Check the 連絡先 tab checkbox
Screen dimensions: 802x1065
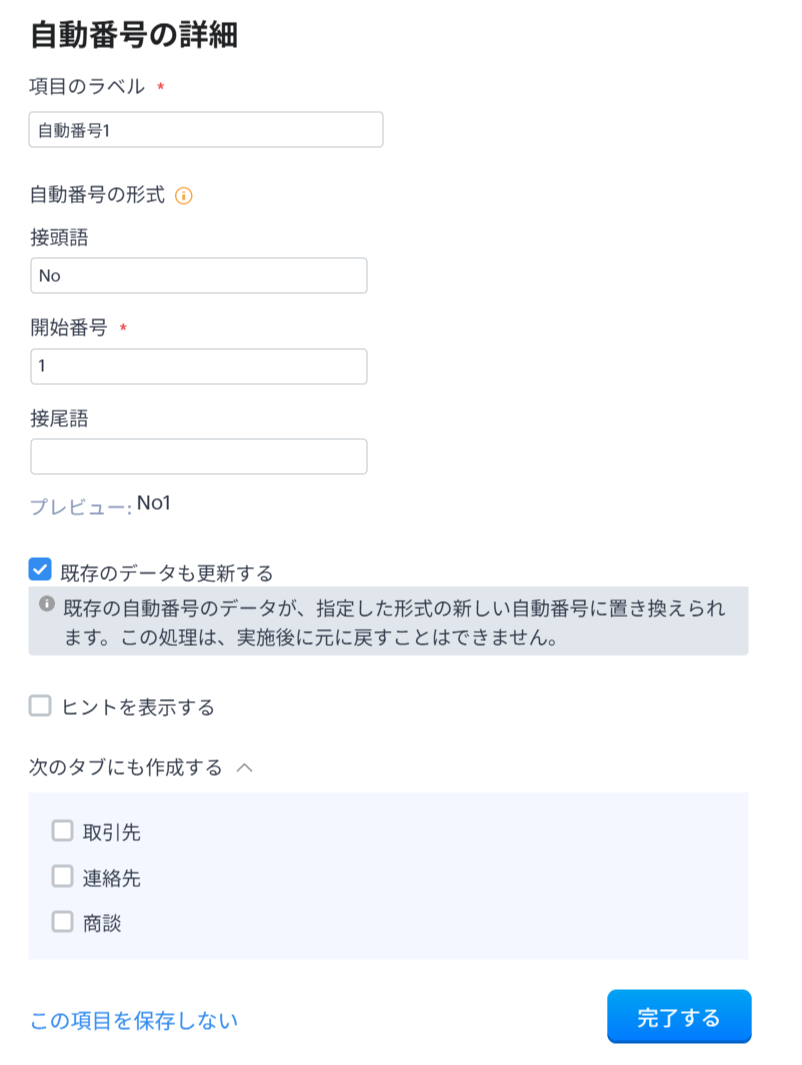63,877
